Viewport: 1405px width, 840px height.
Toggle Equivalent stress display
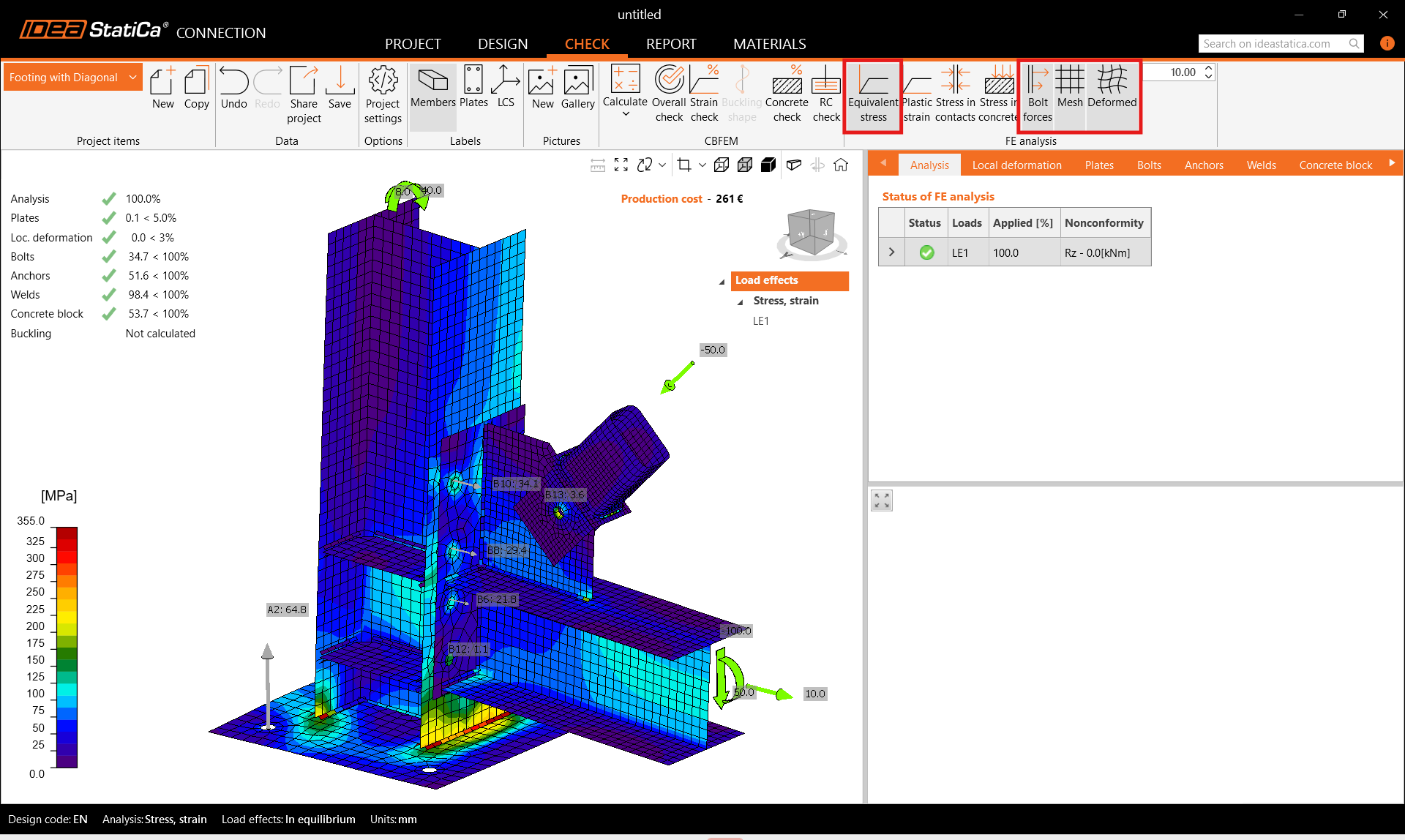click(873, 96)
